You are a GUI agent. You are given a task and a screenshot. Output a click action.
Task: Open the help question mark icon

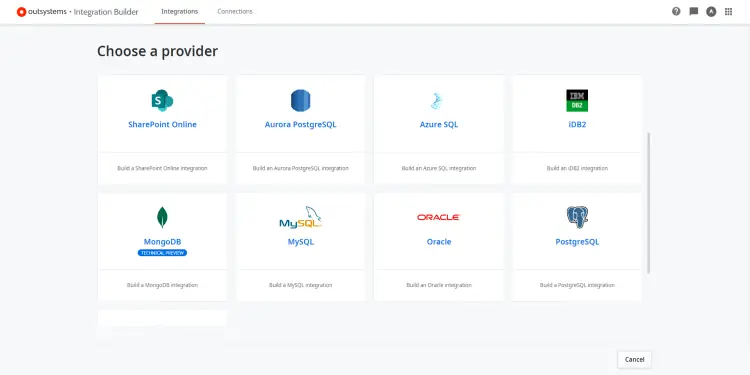pos(676,11)
